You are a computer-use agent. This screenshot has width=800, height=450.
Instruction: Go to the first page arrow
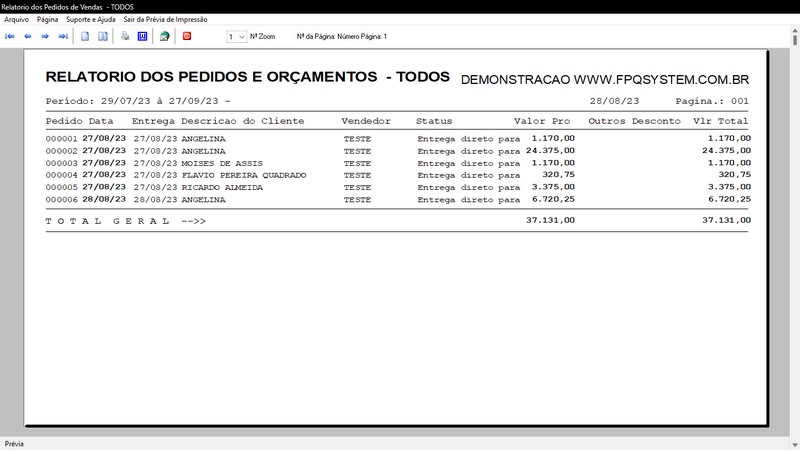10,36
